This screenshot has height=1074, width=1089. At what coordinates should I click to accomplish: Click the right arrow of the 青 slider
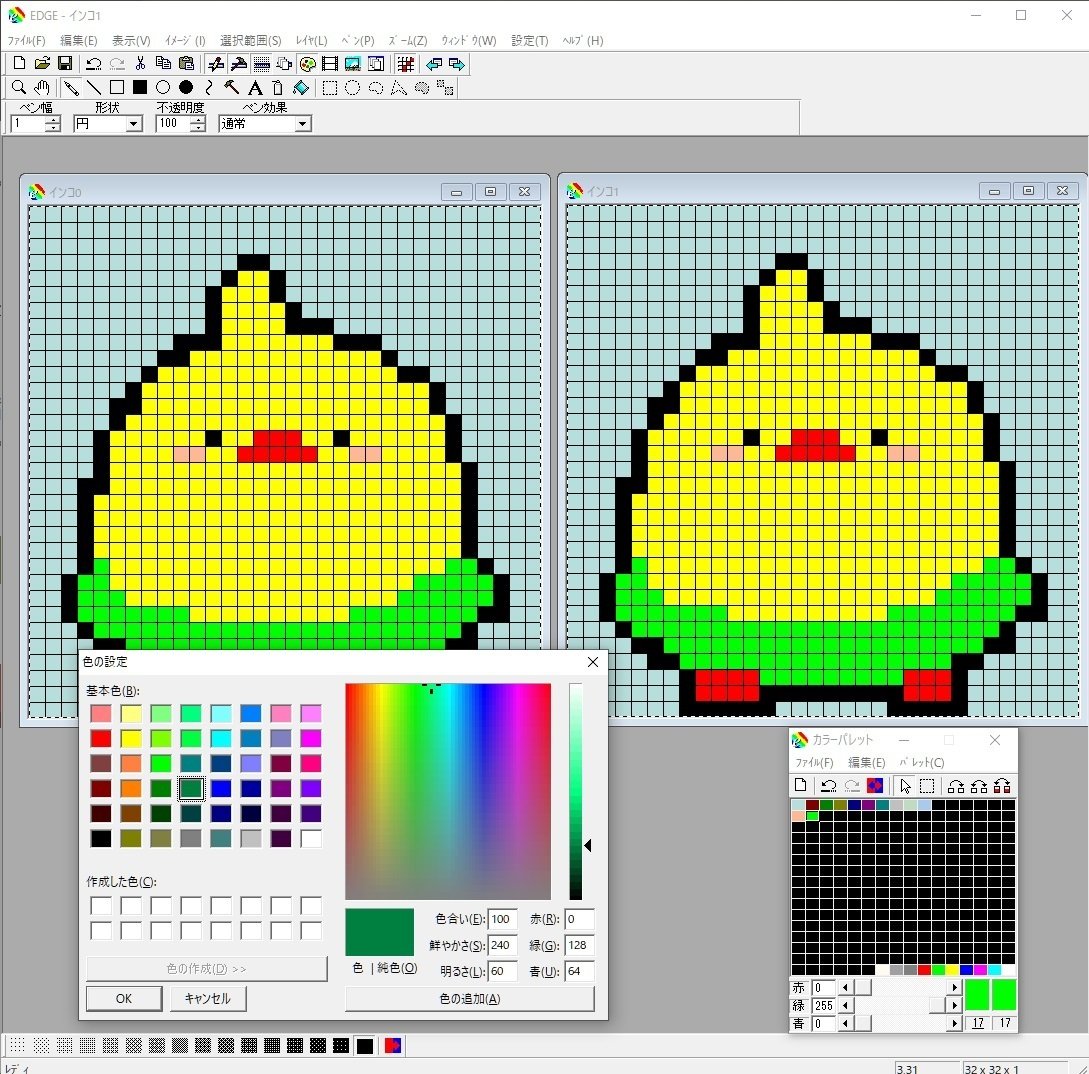[x=954, y=1023]
